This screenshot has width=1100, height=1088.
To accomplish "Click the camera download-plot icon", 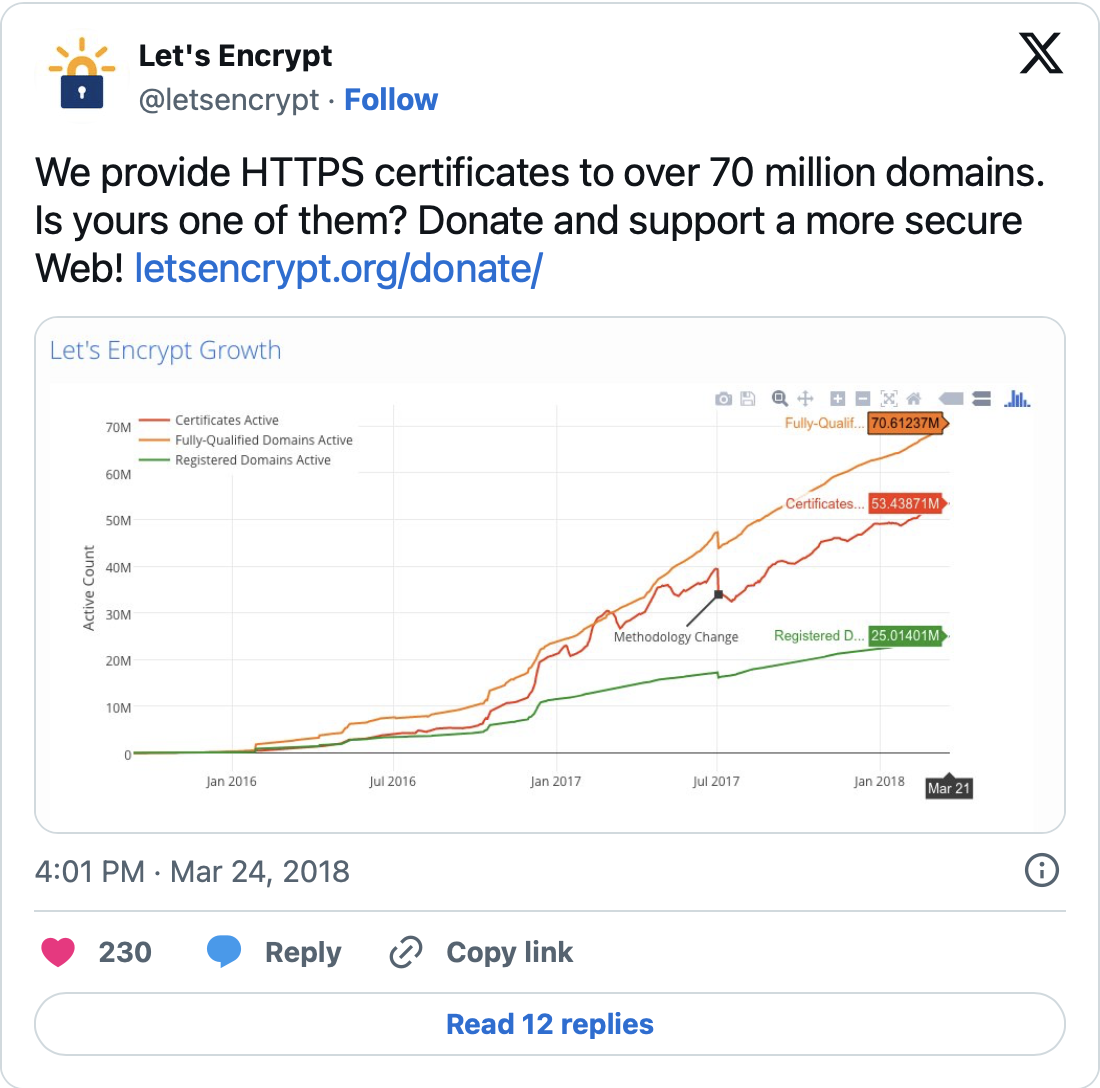I will (723, 399).
